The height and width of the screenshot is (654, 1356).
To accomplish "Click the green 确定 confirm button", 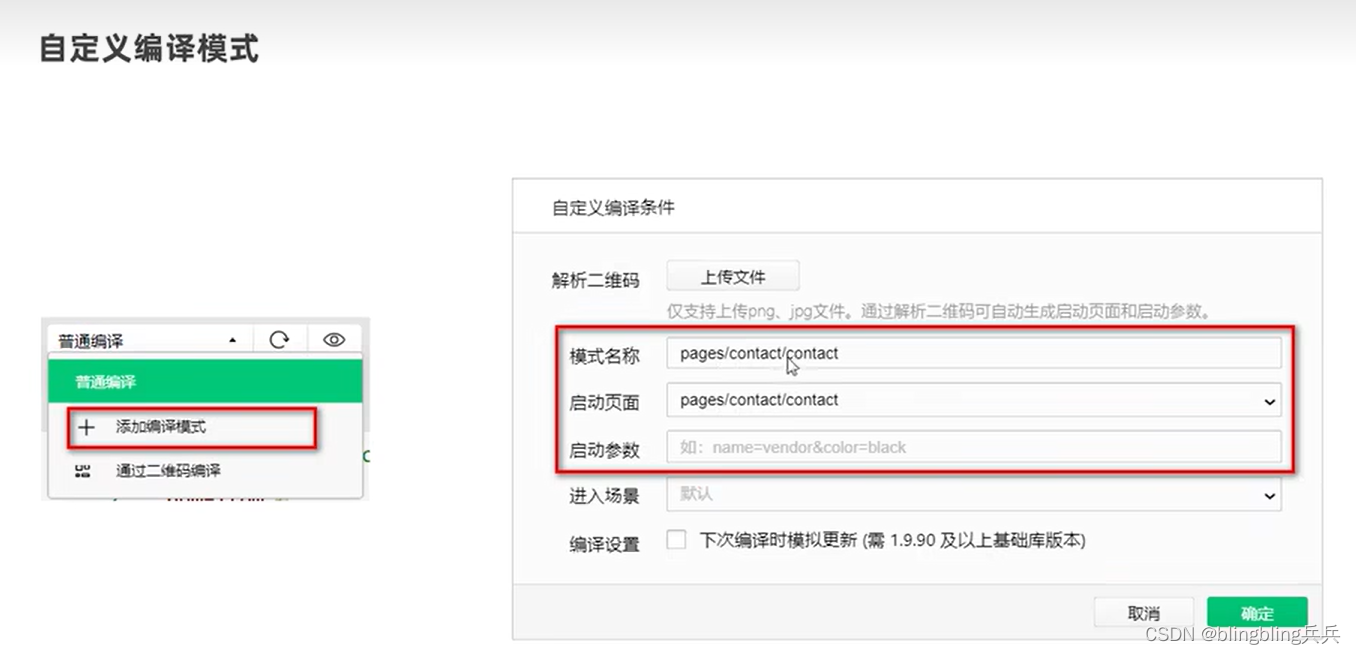I will [1258, 612].
